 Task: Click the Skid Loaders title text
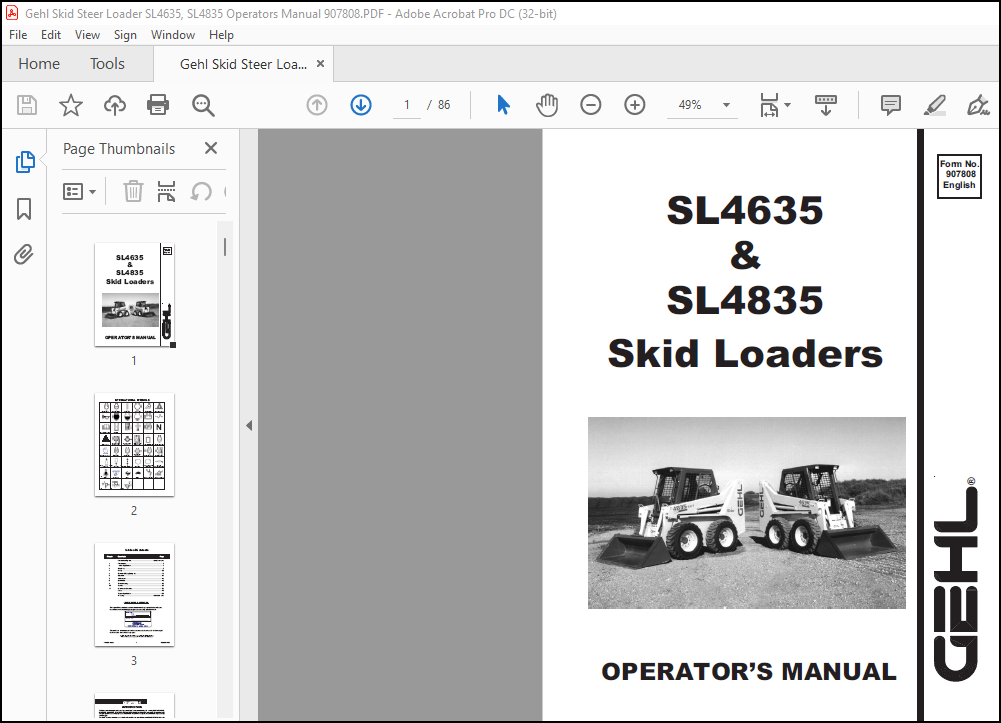pyautogui.click(x=745, y=354)
